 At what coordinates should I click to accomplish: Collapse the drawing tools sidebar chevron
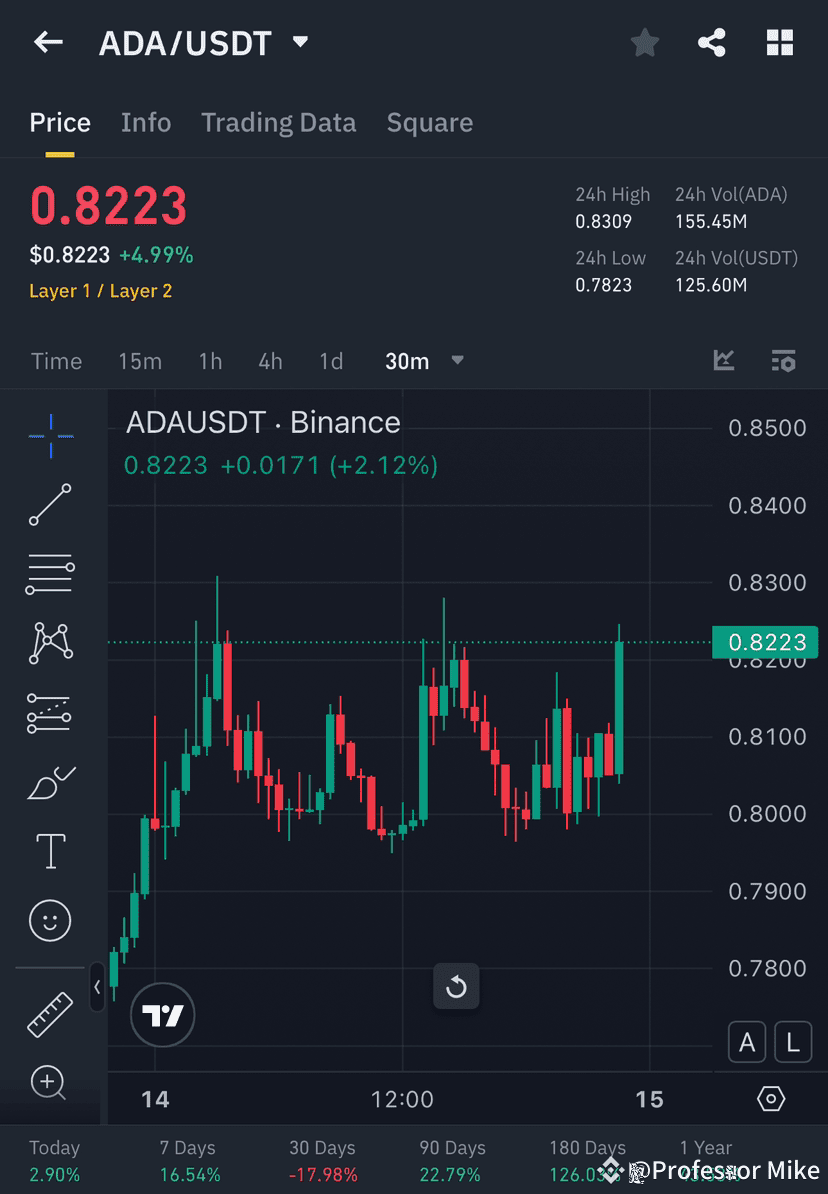tap(97, 988)
